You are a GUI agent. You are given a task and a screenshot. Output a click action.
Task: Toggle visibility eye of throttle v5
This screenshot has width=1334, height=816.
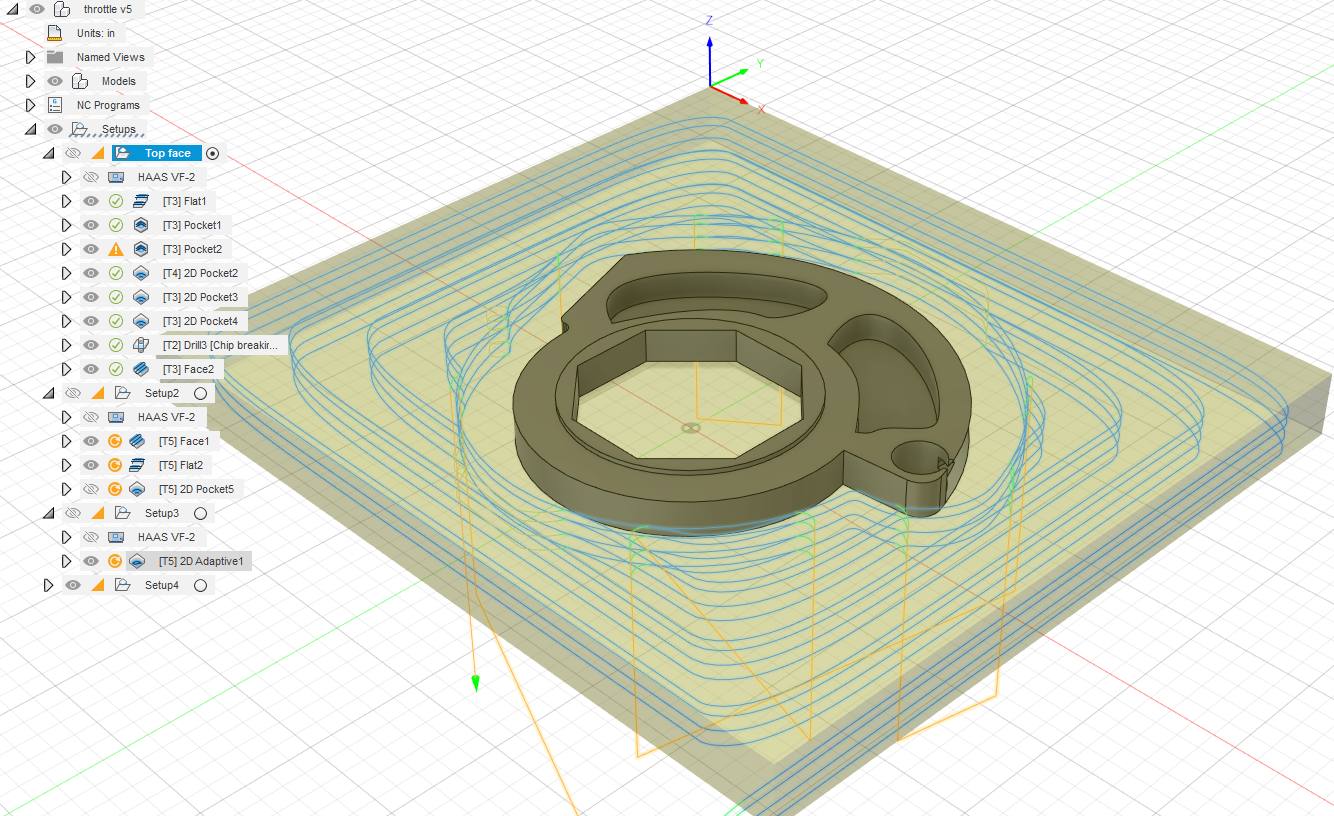pos(37,9)
